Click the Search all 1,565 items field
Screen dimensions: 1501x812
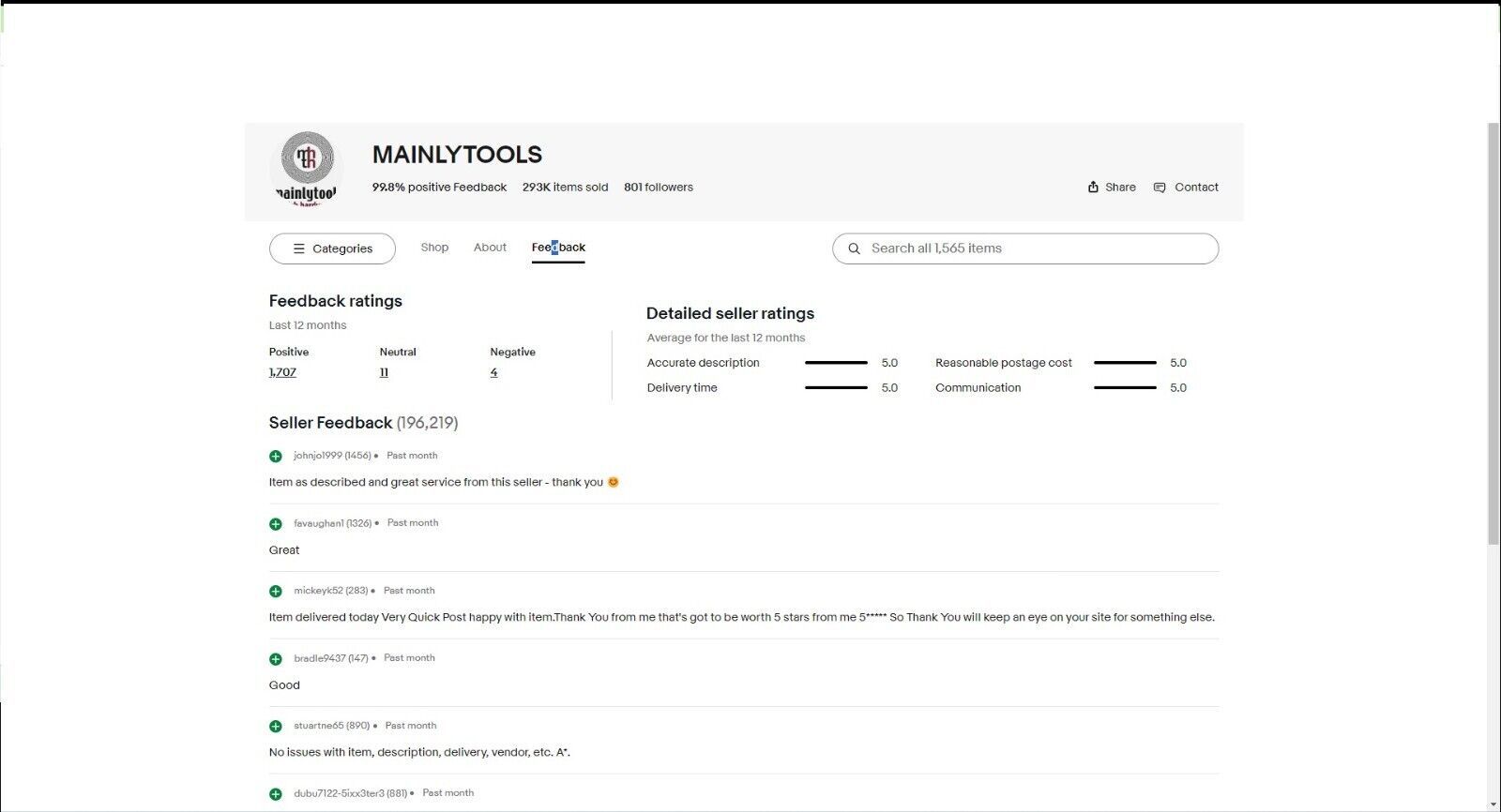coord(1025,248)
